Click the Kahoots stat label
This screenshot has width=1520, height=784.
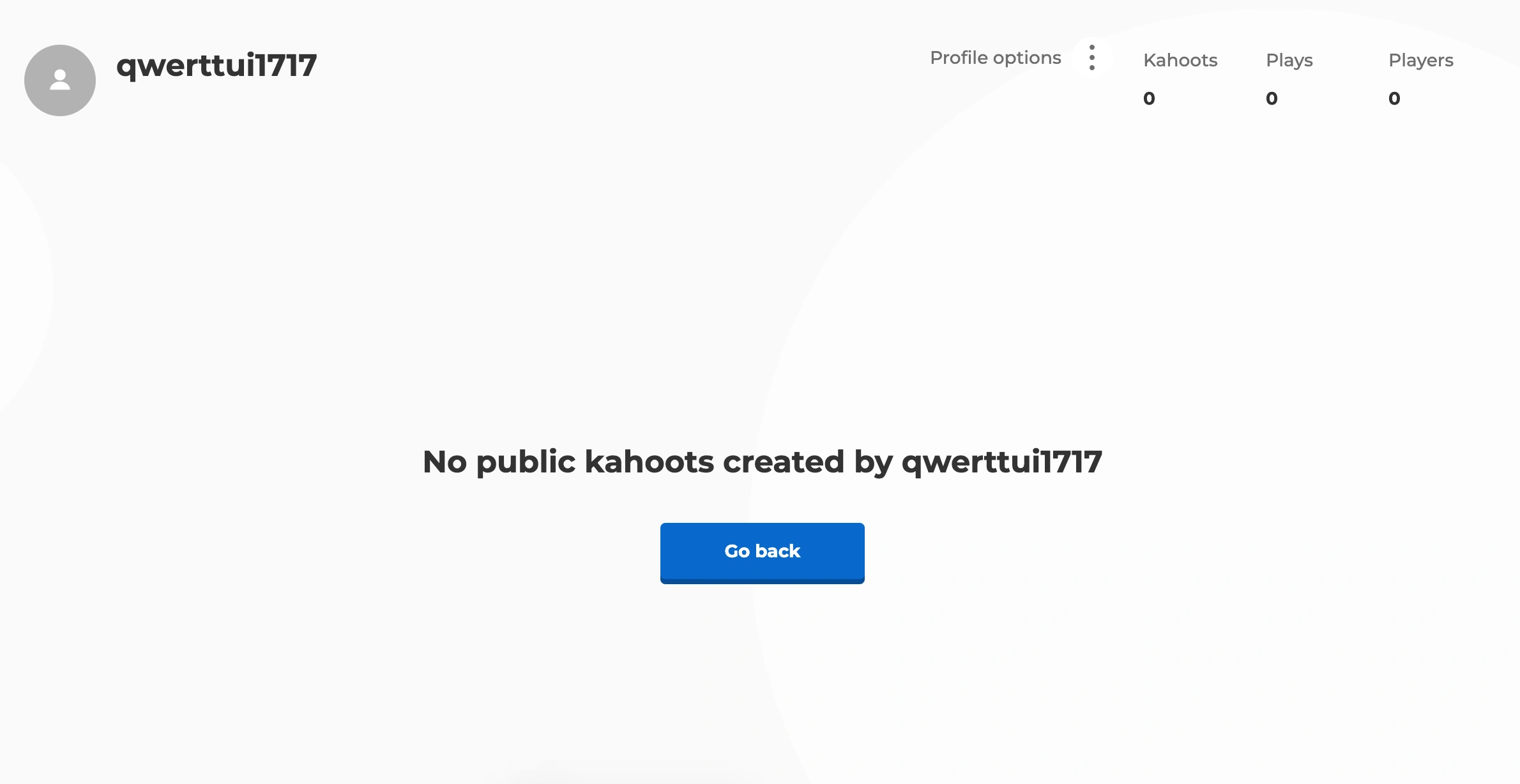click(x=1180, y=60)
